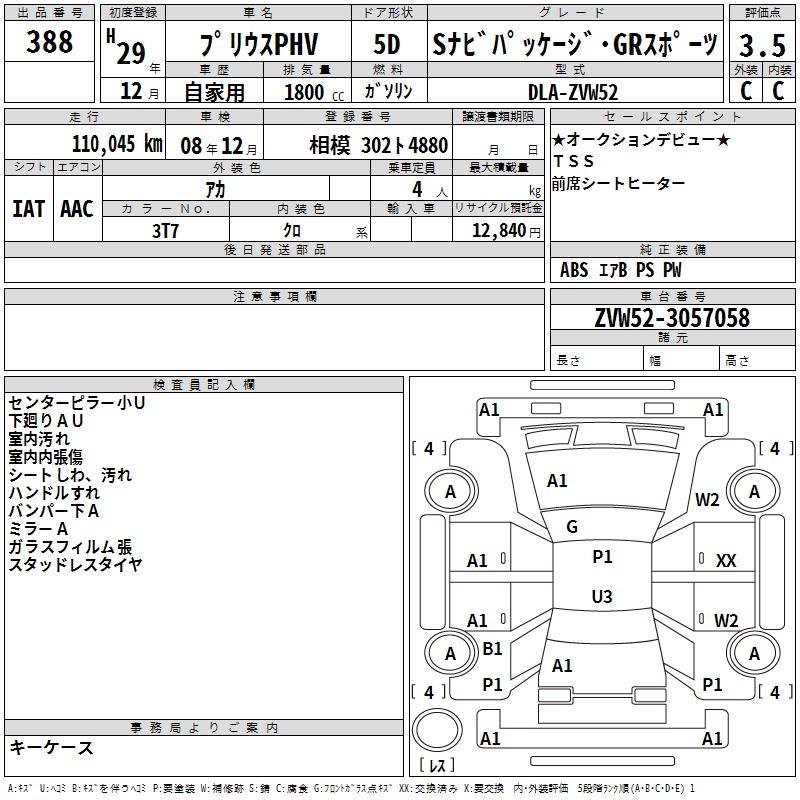Click the displacement value 1800 cc
Viewport: 800px width, 800px height.
click(x=314, y=92)
